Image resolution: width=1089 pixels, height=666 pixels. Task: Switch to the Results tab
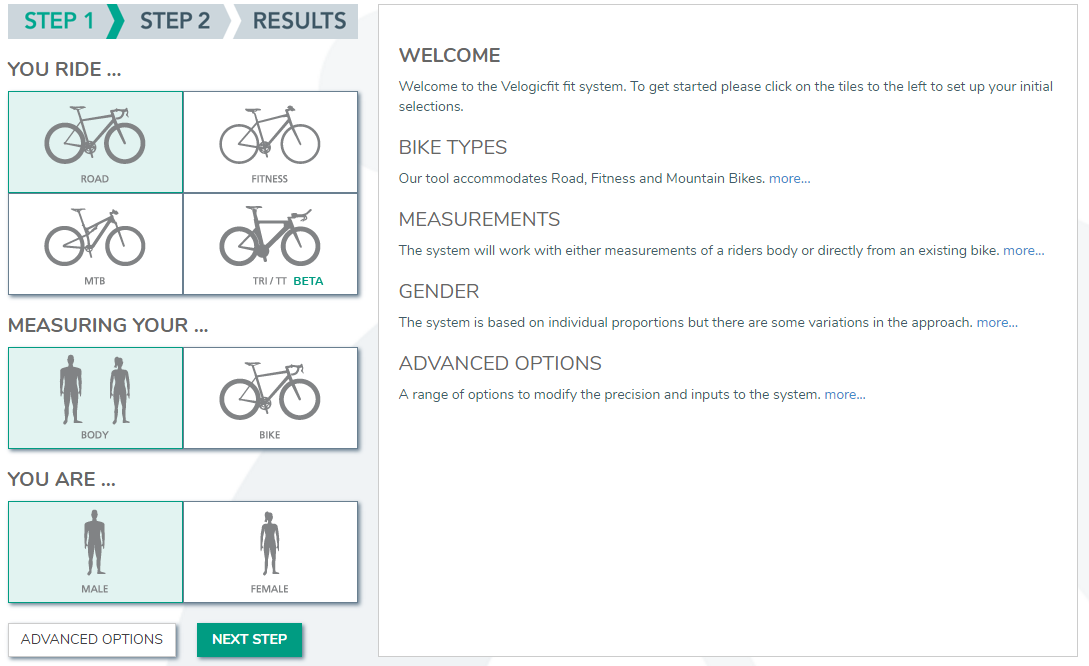299,21
